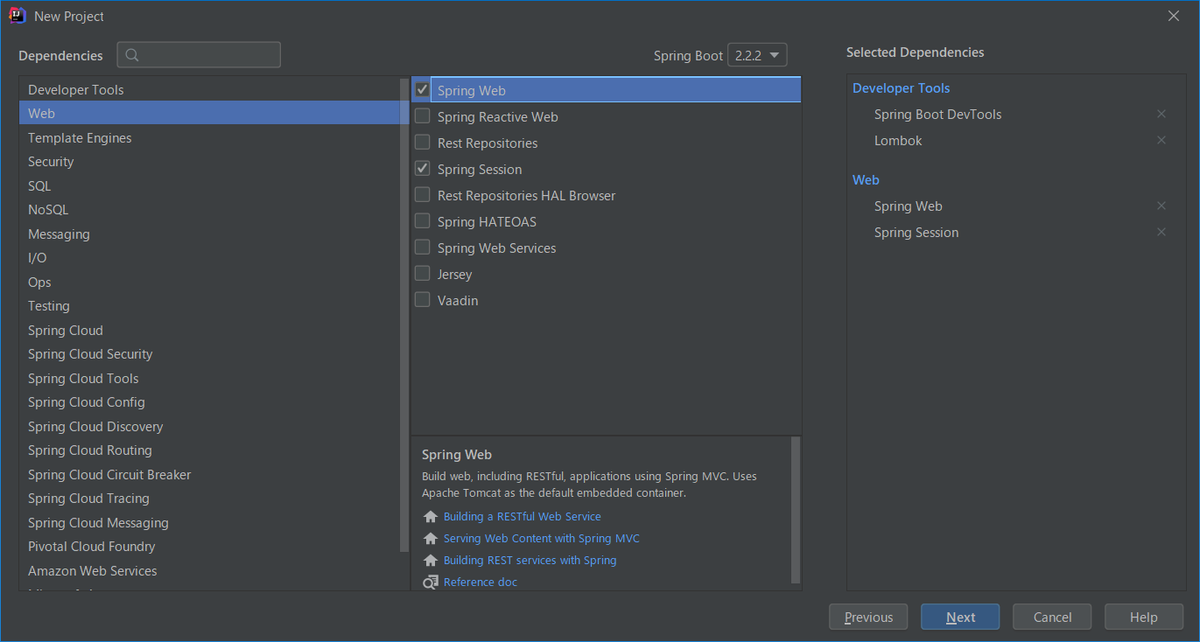
Task: Click Developer Tools heading in Selected Dependencies
Action: click(901, 88)
